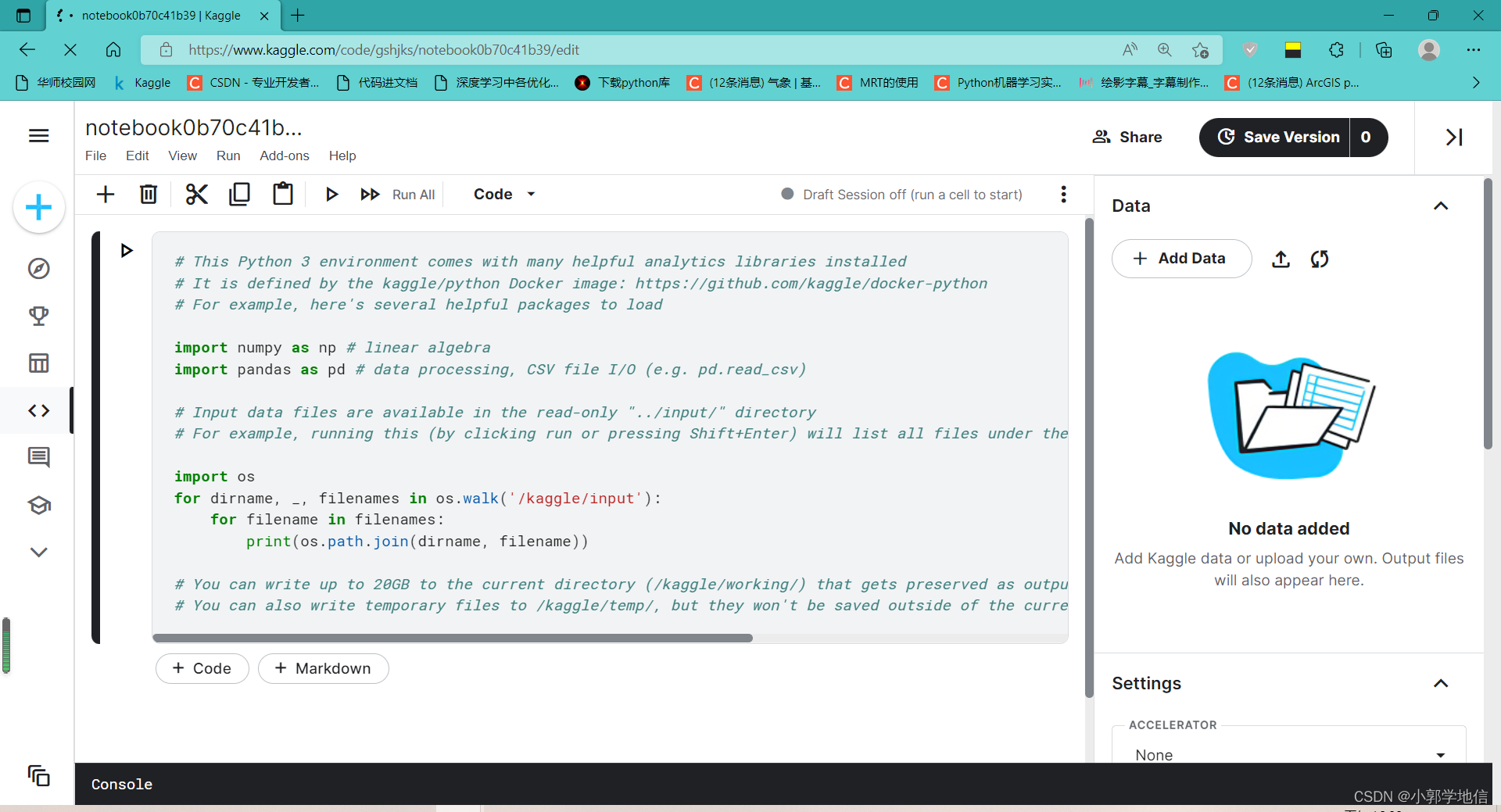Image resolution: width=1501 pixels, height=812 pixels.
Task: Click Add Data button
Action: coord(1181,259)
